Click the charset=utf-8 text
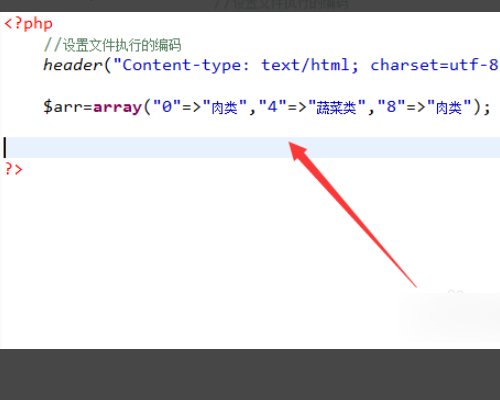 [x=434, y=65]
